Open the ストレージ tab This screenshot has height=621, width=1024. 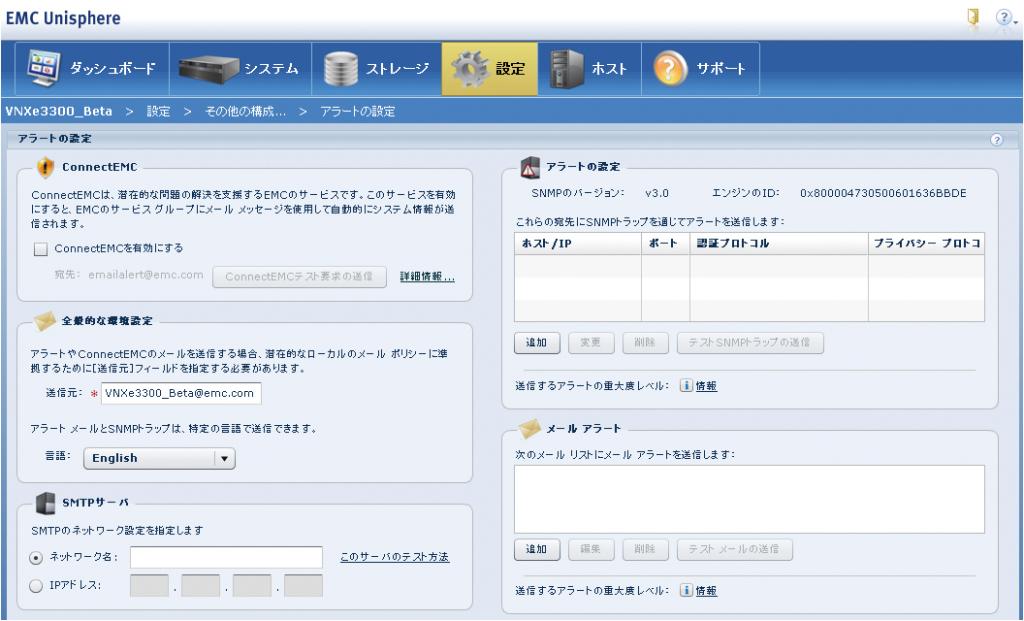(x=377, y=69)
